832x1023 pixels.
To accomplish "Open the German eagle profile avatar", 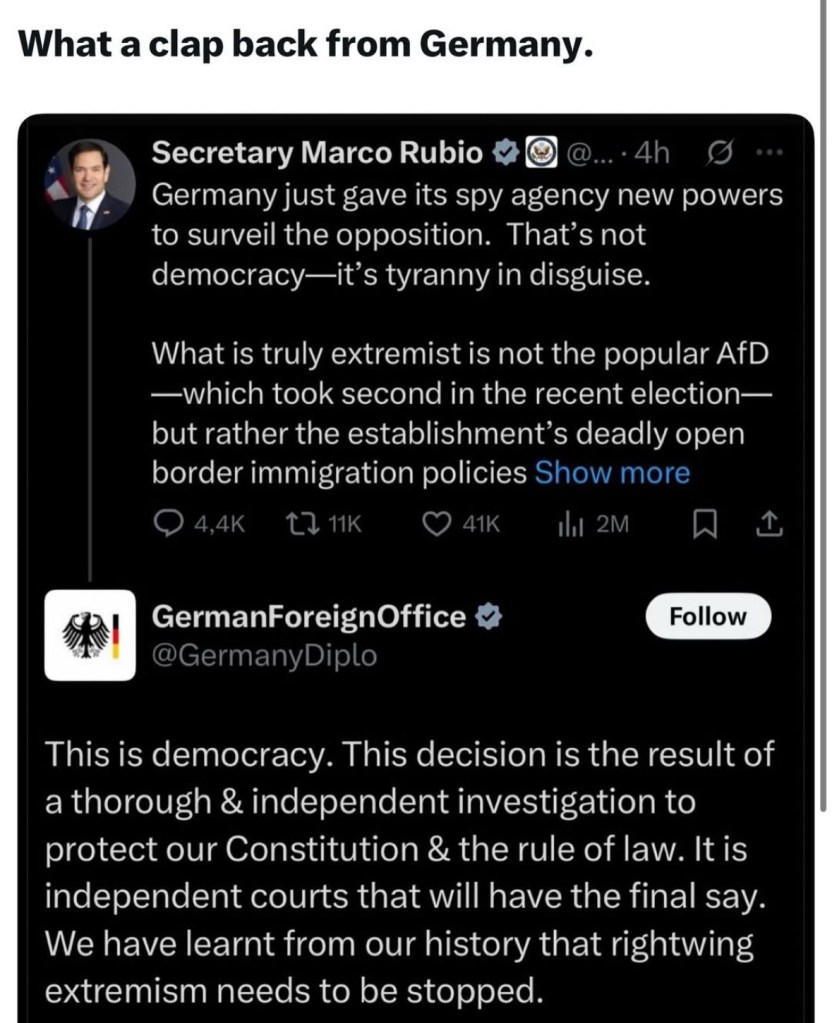I will click(90, 635).
